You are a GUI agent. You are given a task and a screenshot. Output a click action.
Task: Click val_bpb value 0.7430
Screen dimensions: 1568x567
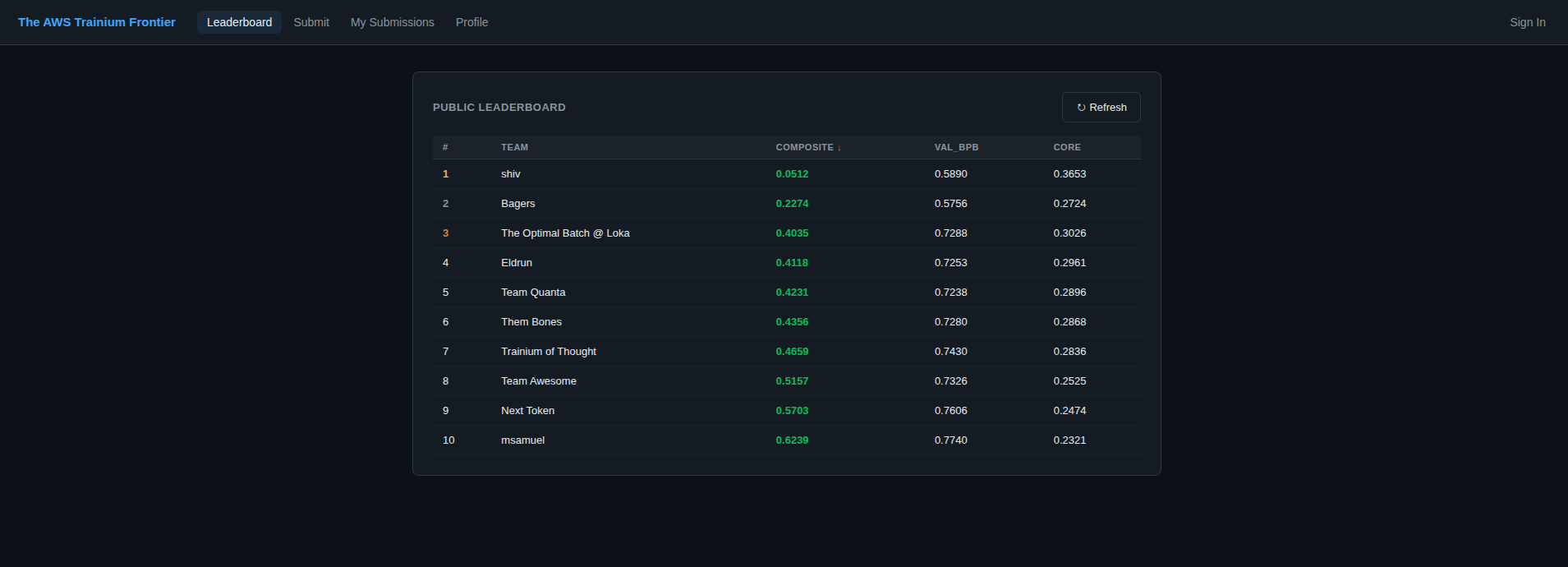[x=951, y=352]
